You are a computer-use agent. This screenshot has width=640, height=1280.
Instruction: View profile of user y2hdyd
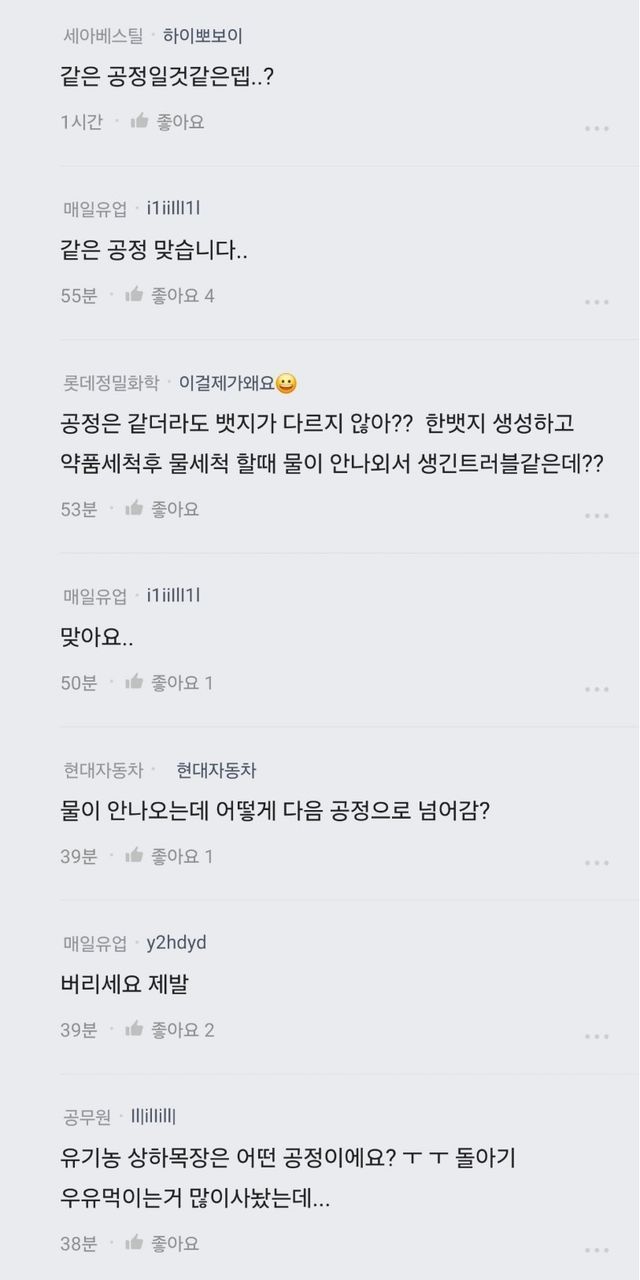176,943
